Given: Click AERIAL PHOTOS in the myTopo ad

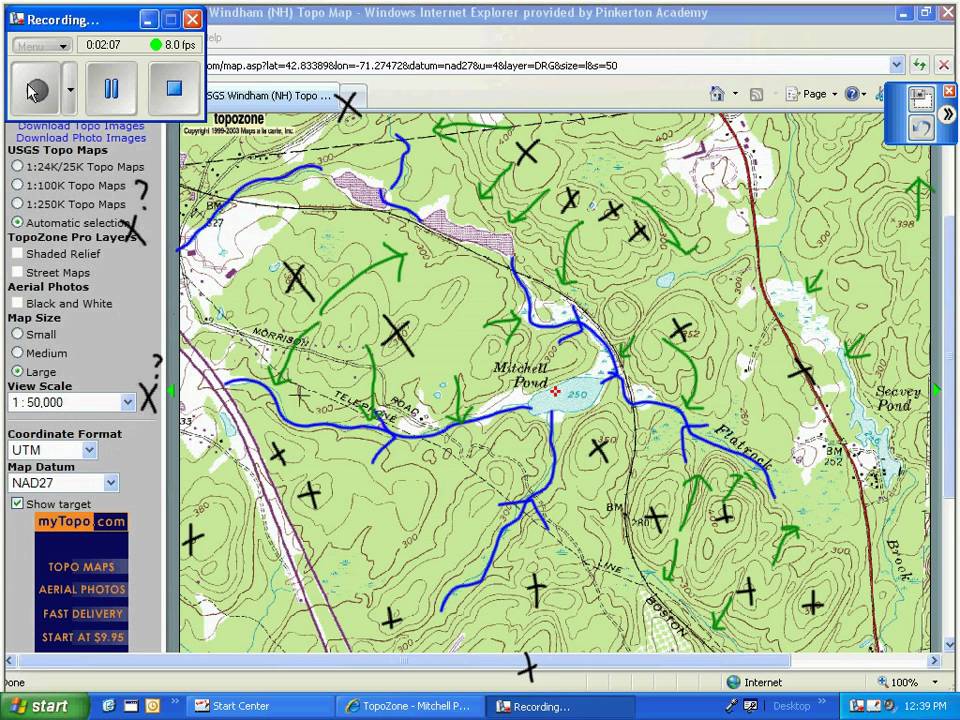Looking at the screenshot, I should tap(82, 590).
